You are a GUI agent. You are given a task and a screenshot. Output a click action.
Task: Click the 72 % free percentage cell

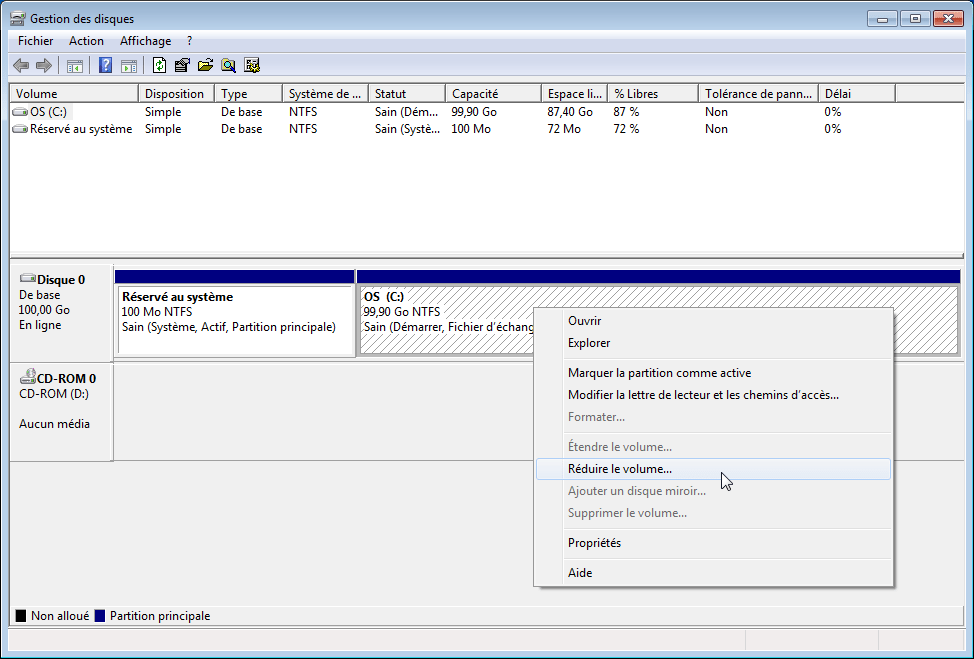click(x=627, y=129)
